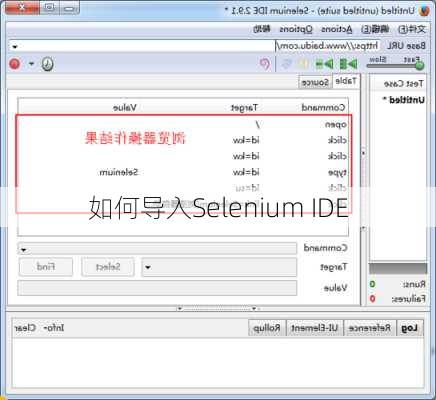Screen dimensions: 436x400
Task: Maximize the Selenium IDE window
Action: point(49,8)
